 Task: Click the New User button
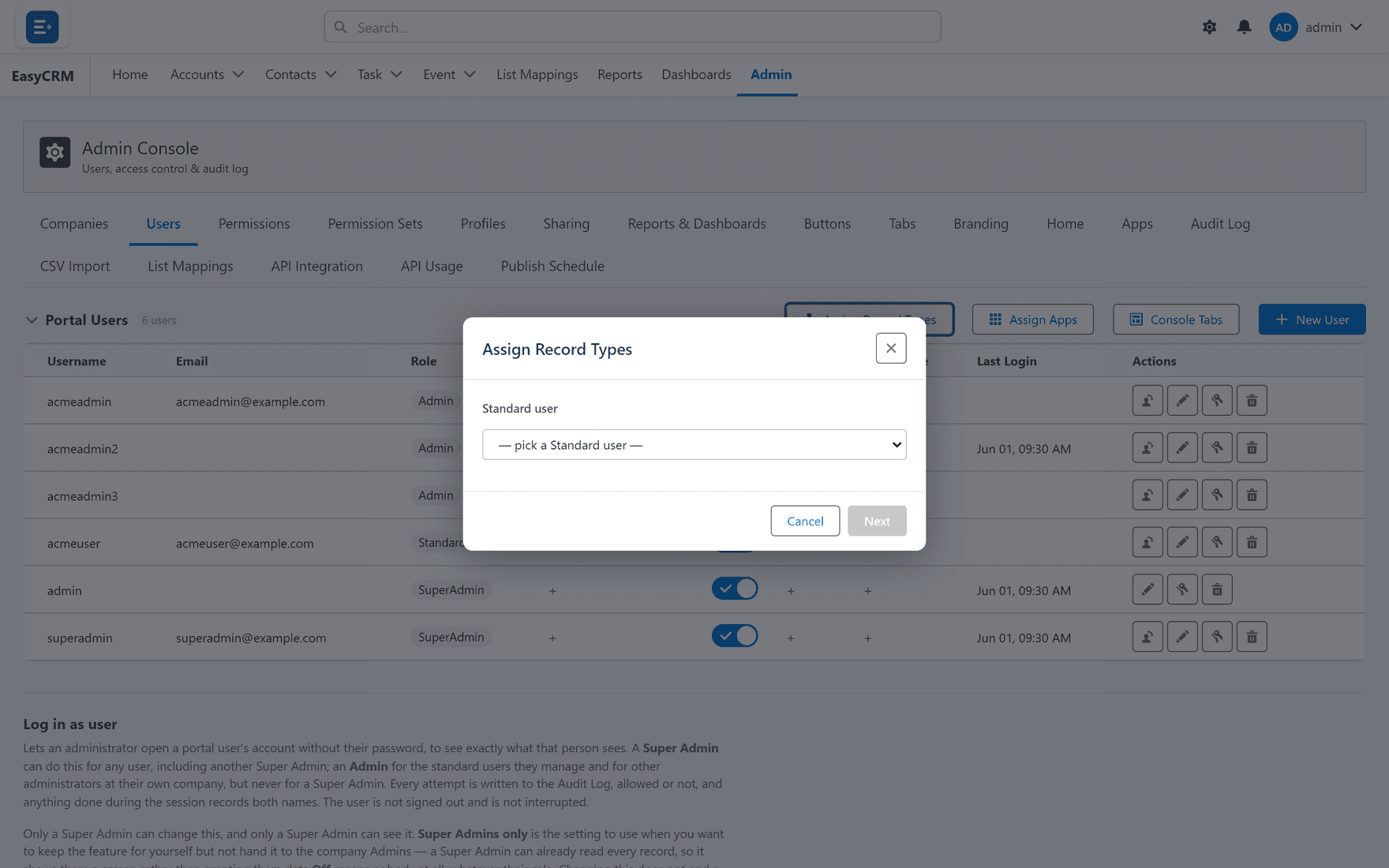tap(1312, 320)
